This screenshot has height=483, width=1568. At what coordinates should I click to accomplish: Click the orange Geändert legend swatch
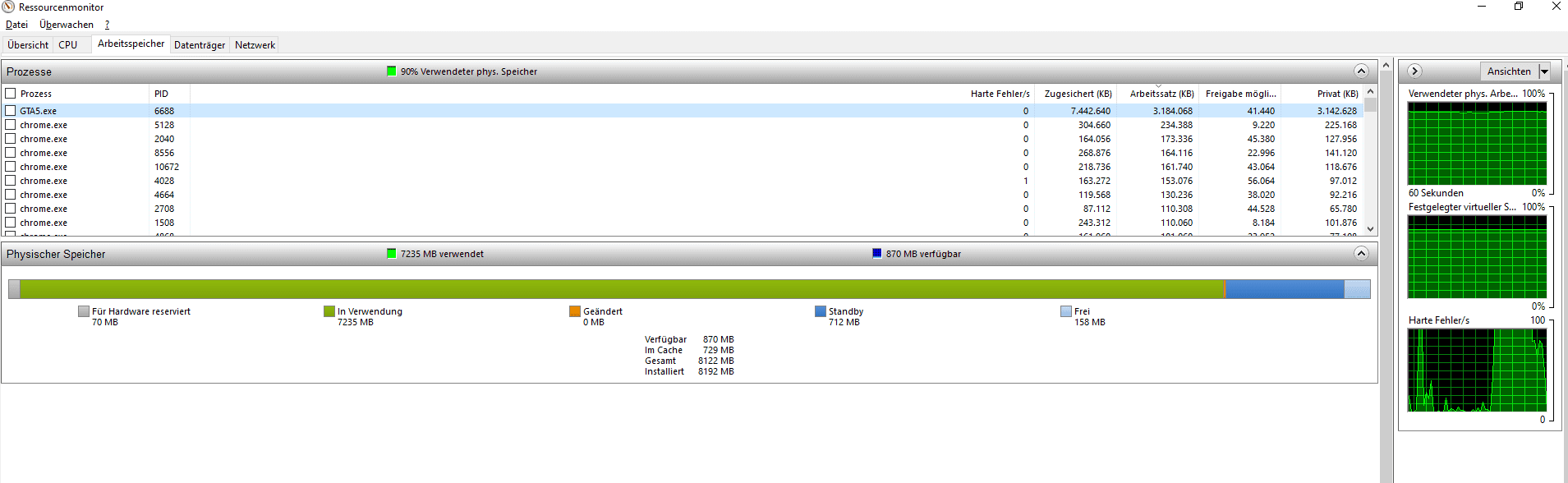(x=574, y=311)
